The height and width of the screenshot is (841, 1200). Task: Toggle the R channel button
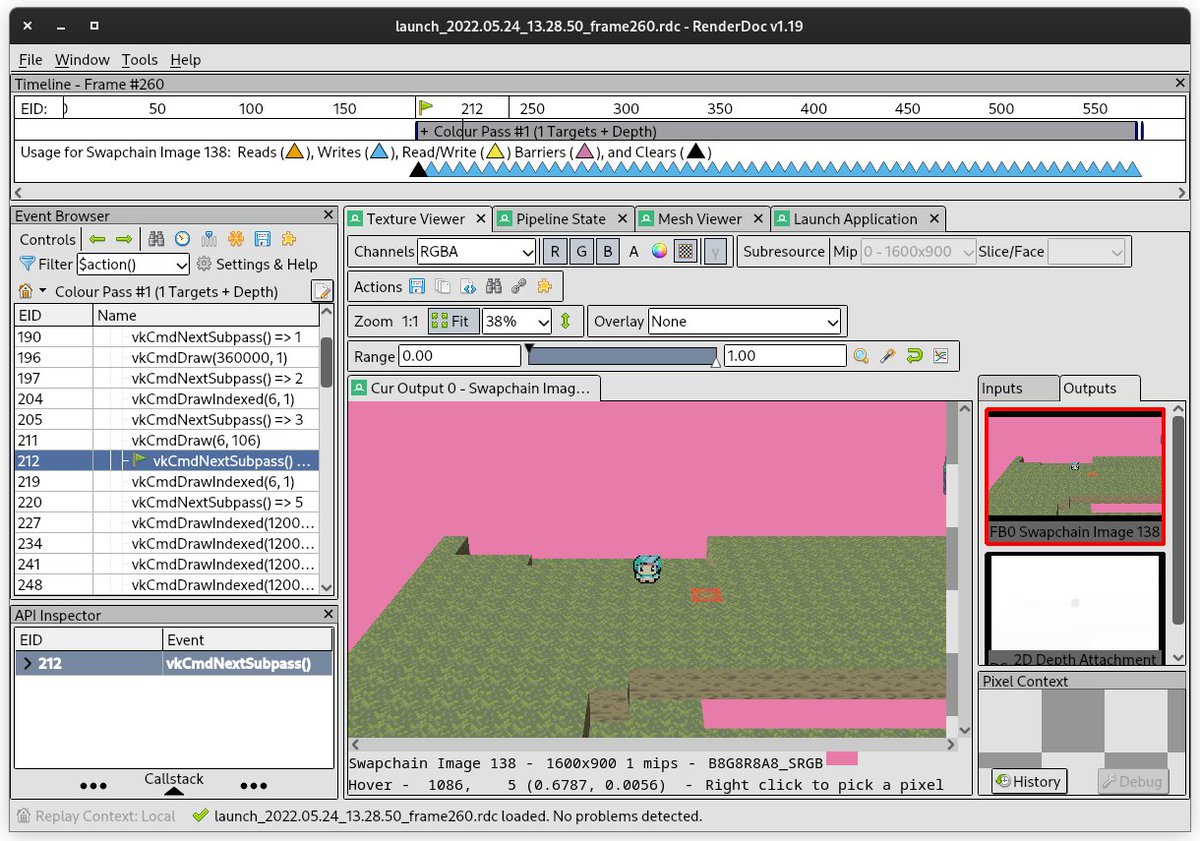pyautogui.click(x=555, y=251)
